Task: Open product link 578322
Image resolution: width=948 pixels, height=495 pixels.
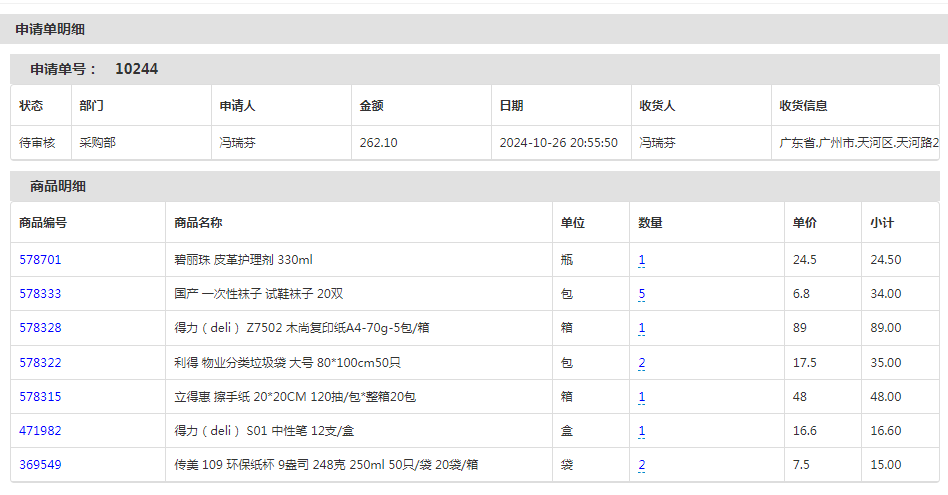Action: [x=40, y=363]
